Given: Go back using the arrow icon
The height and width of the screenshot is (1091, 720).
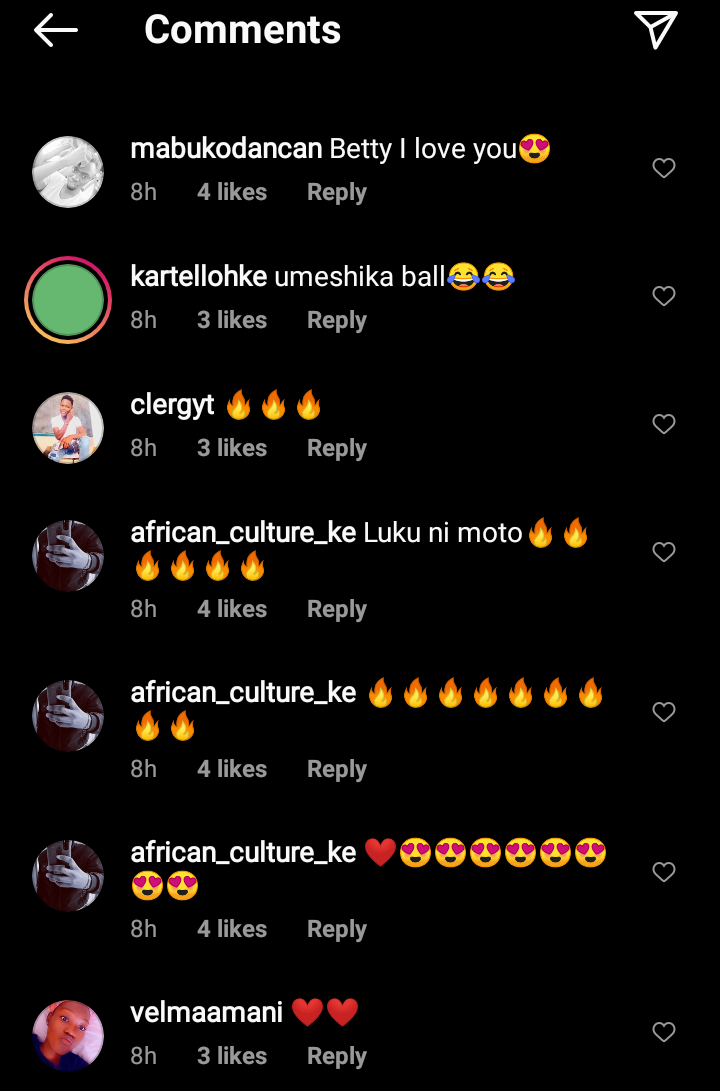Looking at the screenshot, I should tap(56, 30).
